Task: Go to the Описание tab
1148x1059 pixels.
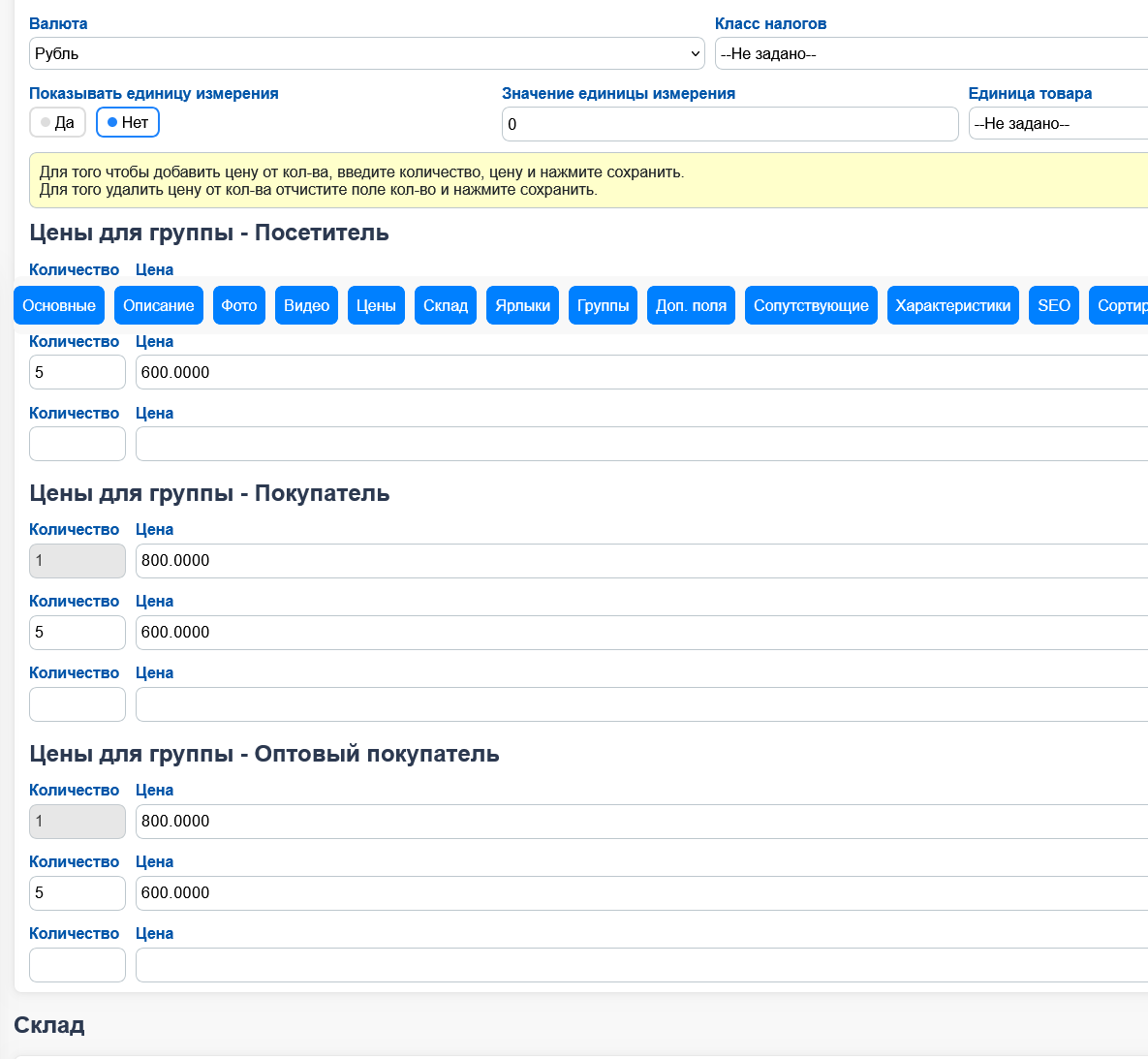Action: 158,306
